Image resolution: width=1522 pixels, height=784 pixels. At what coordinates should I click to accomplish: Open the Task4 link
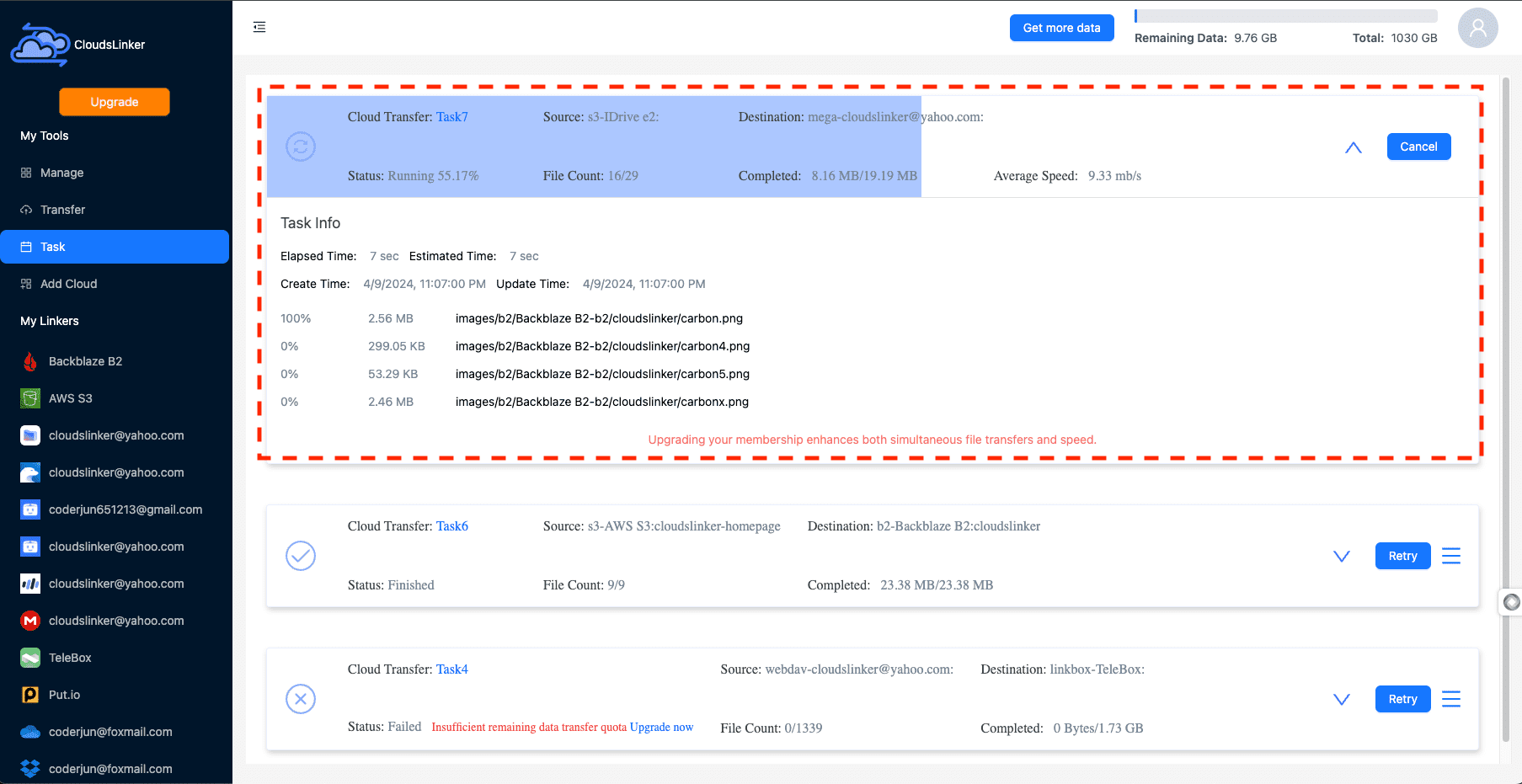tap(452, 669)
